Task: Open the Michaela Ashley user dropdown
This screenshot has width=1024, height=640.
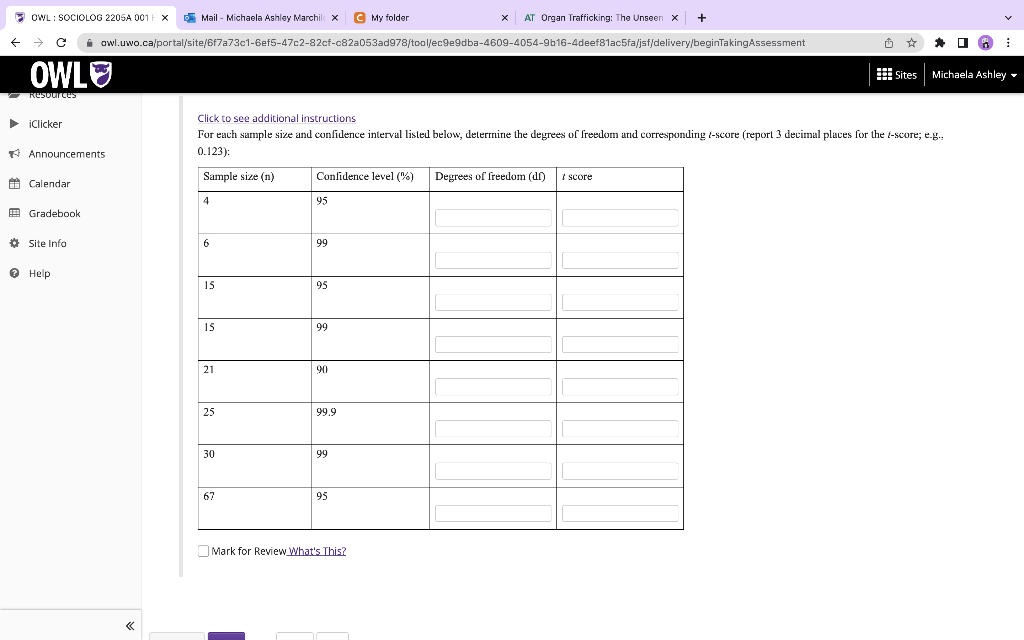Action: coord(974,74)
